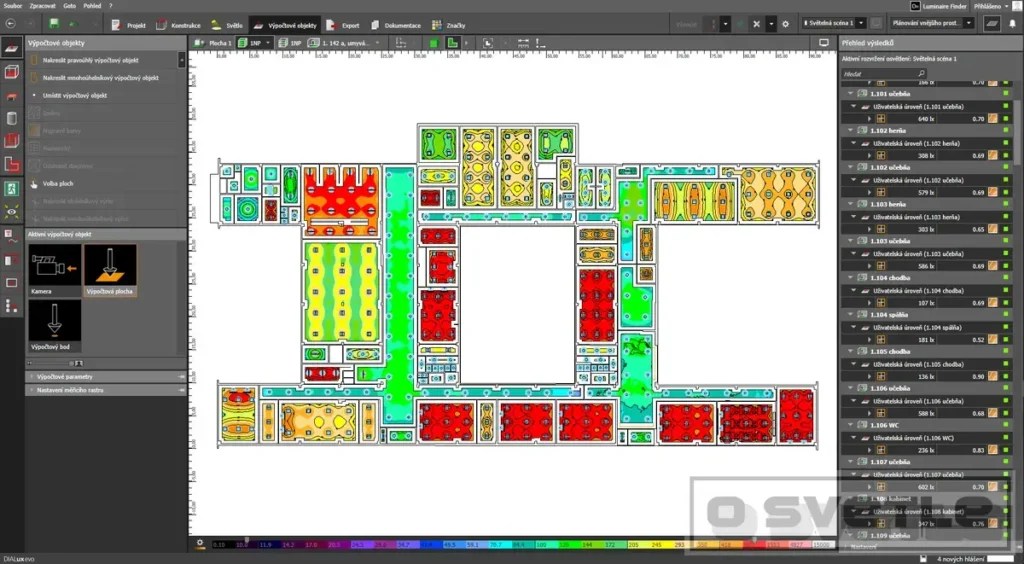Image resolution: width=1024 pixels, height=564 pixels.
Task: Open the Značky tab
Action: (x=449, y=25)
